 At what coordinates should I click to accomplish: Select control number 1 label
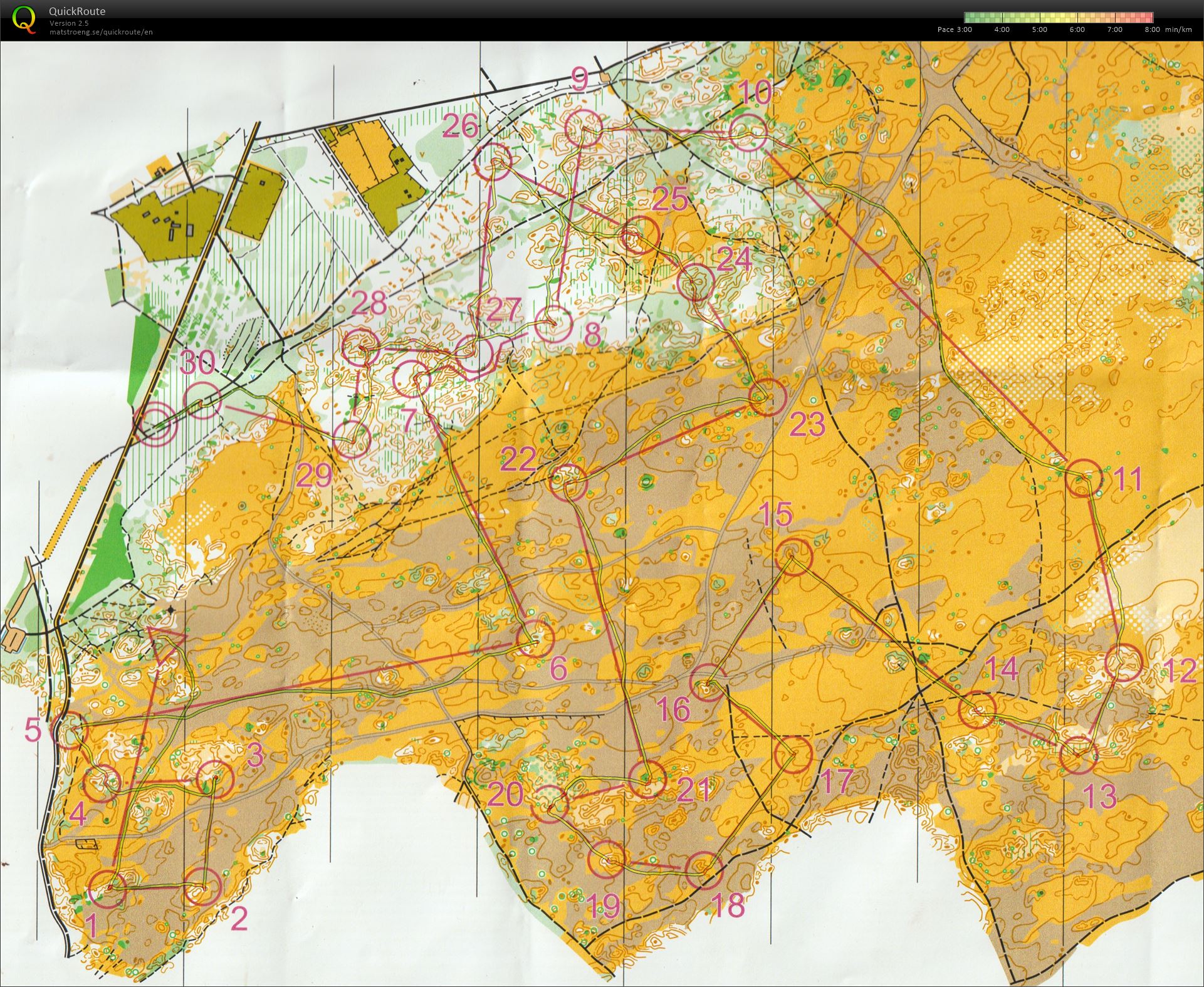(91, 926)
